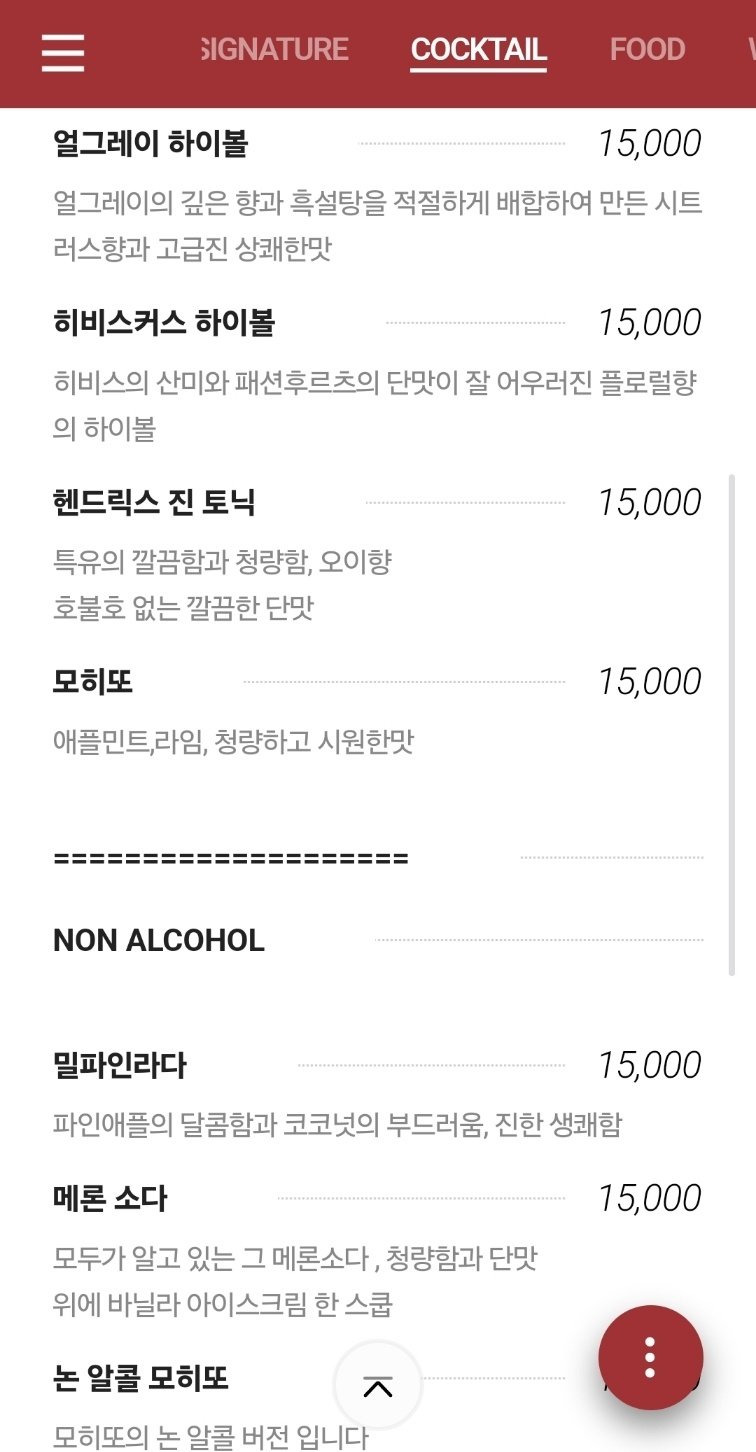This screenshot has height=1452, width=756.
Task: Switch to the SIGNATURE tab
Action: pyautogui.click(x=275, y=49)
